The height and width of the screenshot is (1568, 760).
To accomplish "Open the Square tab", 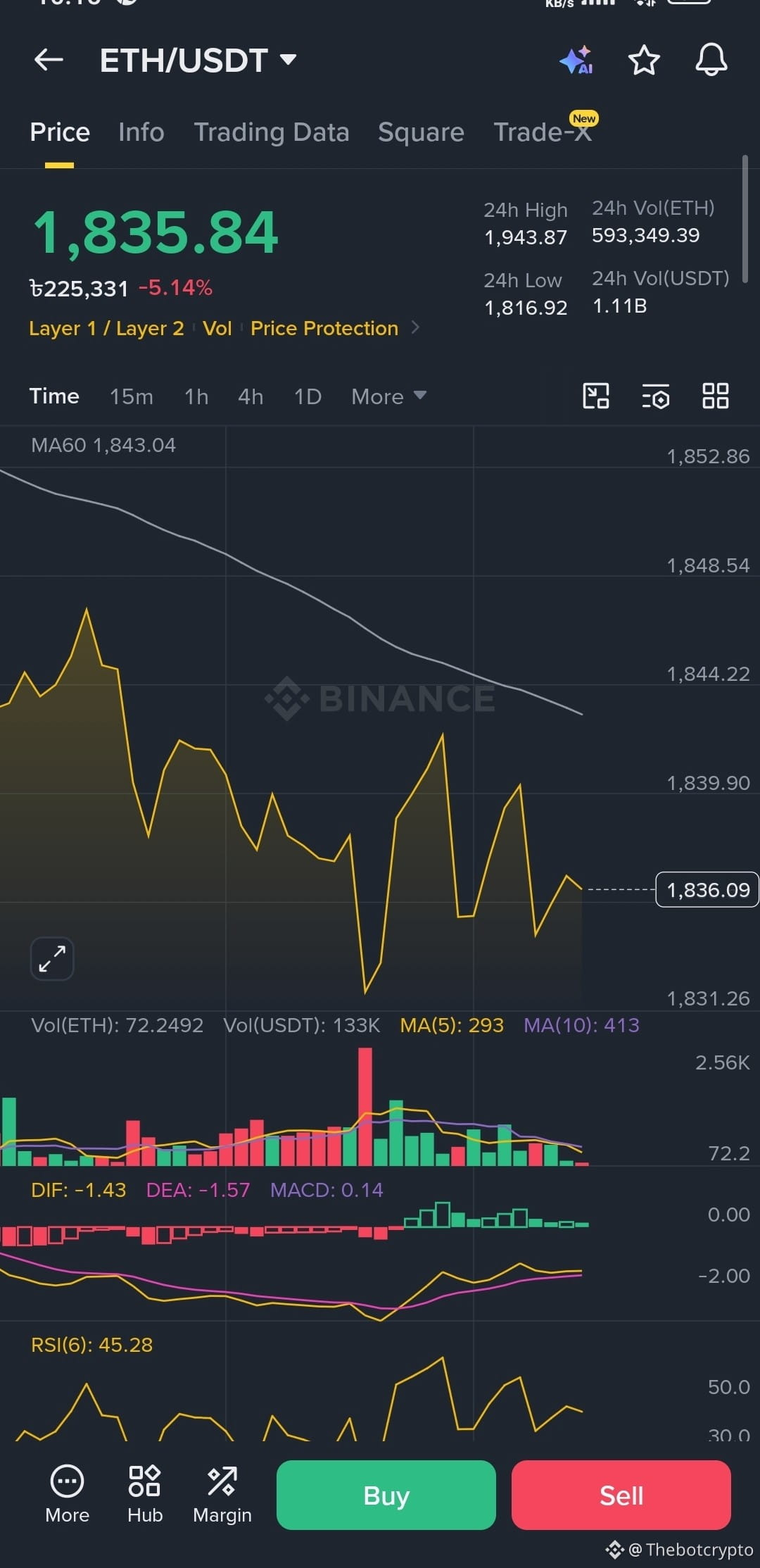I will (x=421, y=132).
